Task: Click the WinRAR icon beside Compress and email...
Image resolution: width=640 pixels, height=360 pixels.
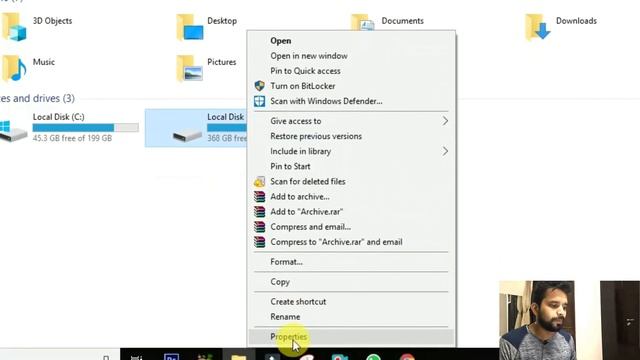Action: (260, 227)
